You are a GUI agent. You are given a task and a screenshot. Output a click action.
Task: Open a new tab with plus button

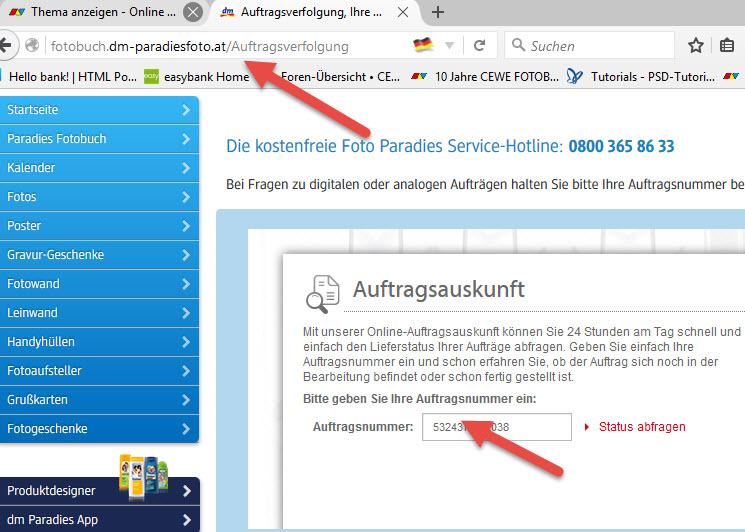(x=437, y=13)
